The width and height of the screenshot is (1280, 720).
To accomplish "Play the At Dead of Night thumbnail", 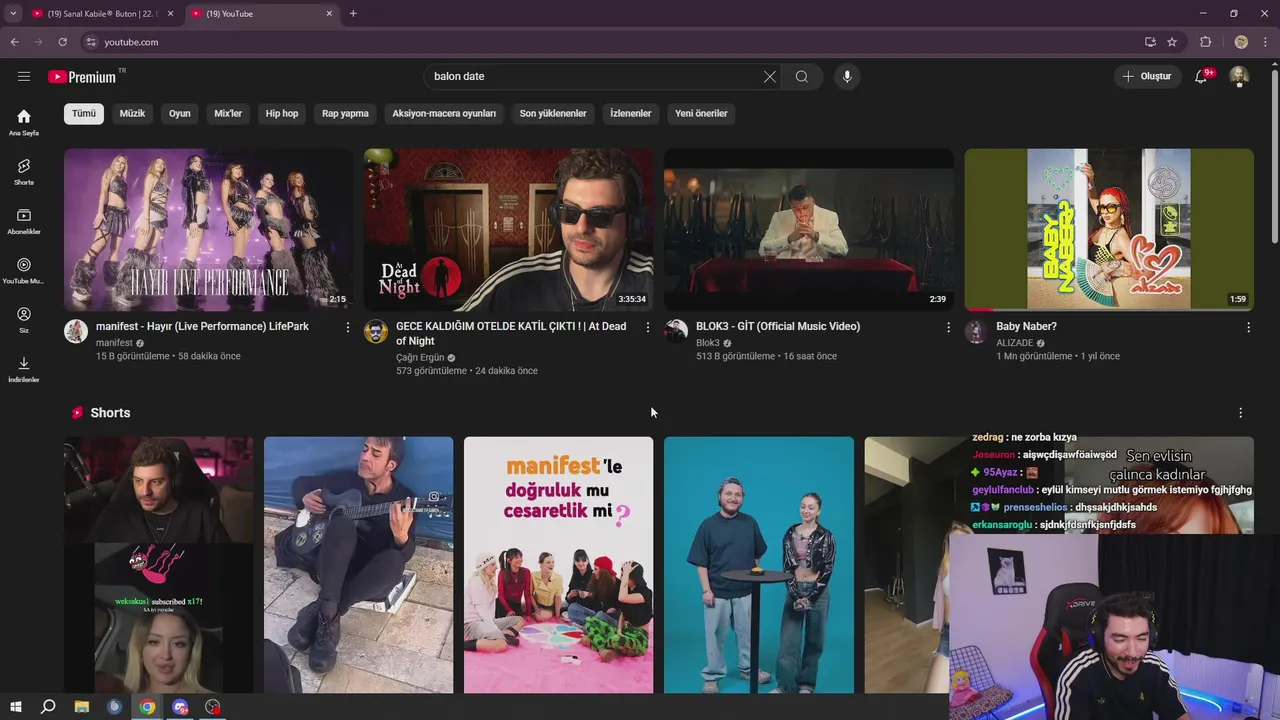I will pos(508,230).
